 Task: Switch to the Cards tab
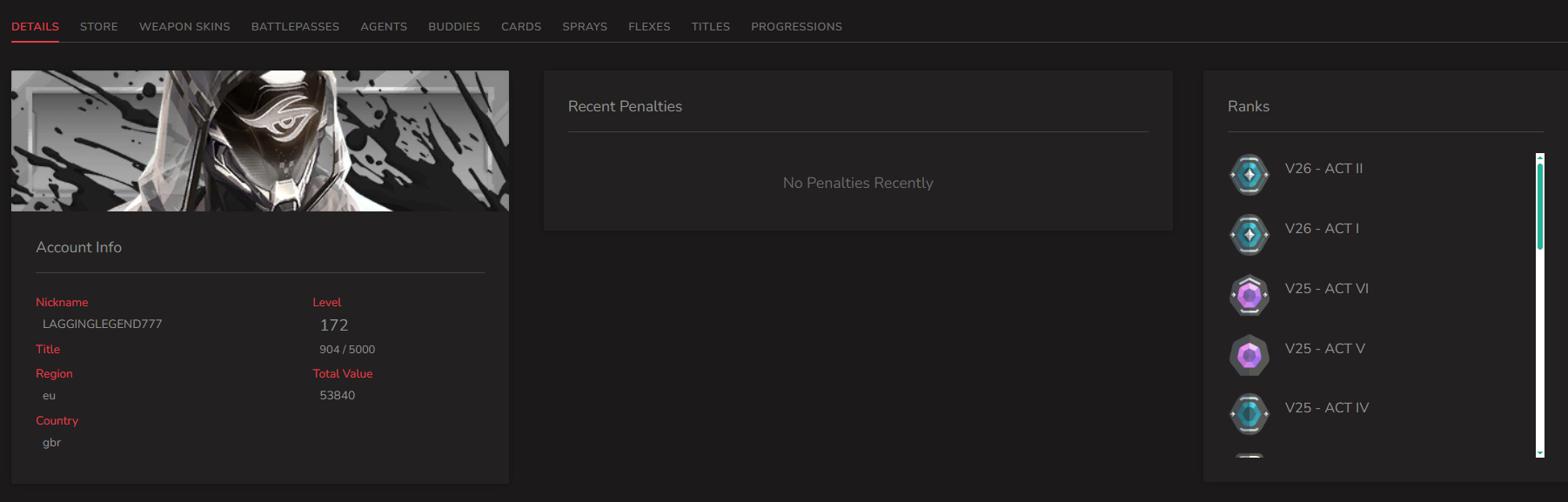point(521,27)
